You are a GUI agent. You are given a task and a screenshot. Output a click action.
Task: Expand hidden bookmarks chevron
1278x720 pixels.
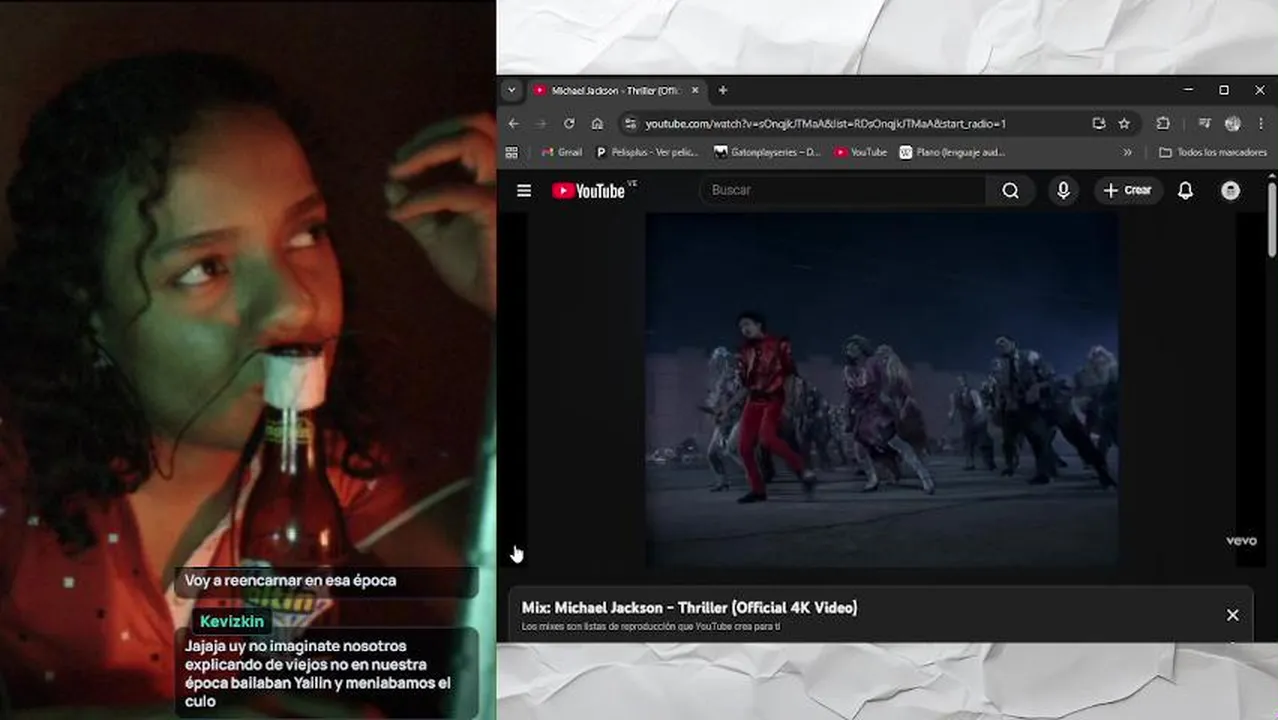[1128, 153]
